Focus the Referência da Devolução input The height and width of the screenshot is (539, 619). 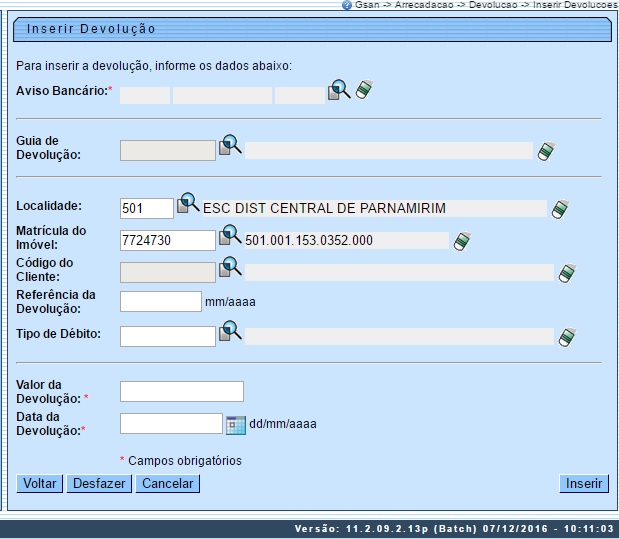161,302
